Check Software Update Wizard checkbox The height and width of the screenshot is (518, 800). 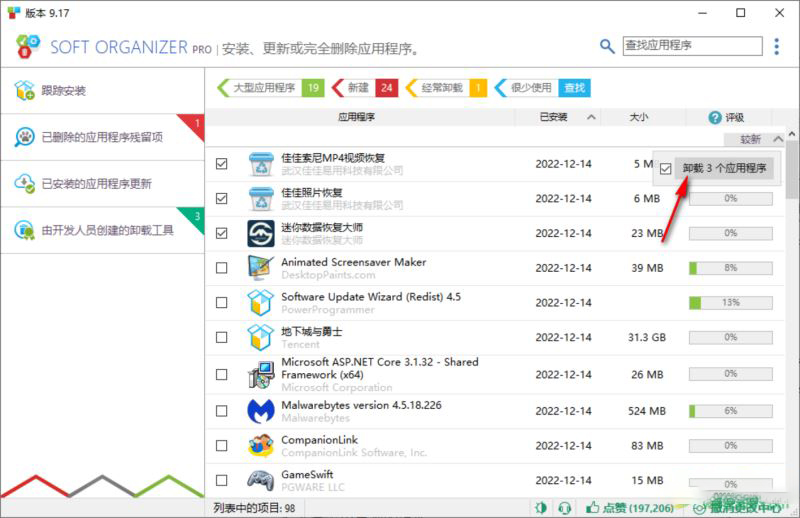click(221, 303)
